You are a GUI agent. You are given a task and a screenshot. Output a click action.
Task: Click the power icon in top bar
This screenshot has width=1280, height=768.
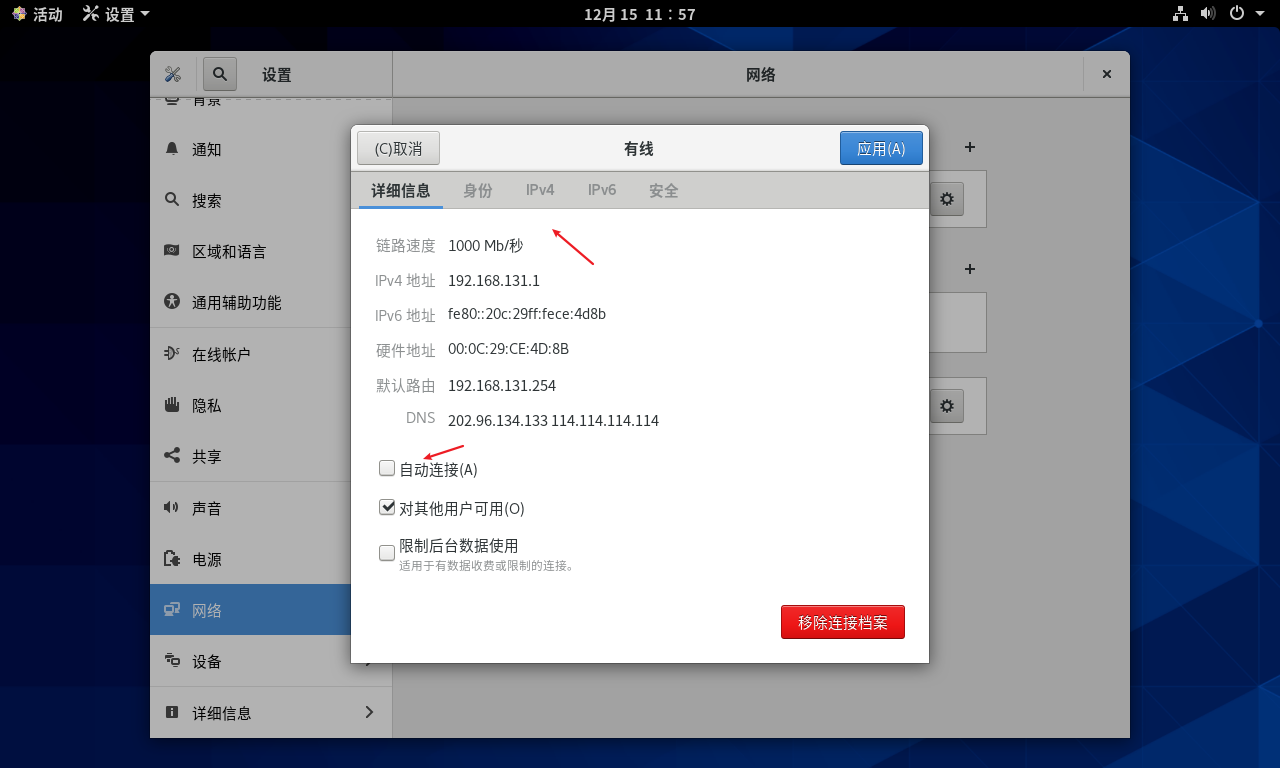pos(1237,14)
